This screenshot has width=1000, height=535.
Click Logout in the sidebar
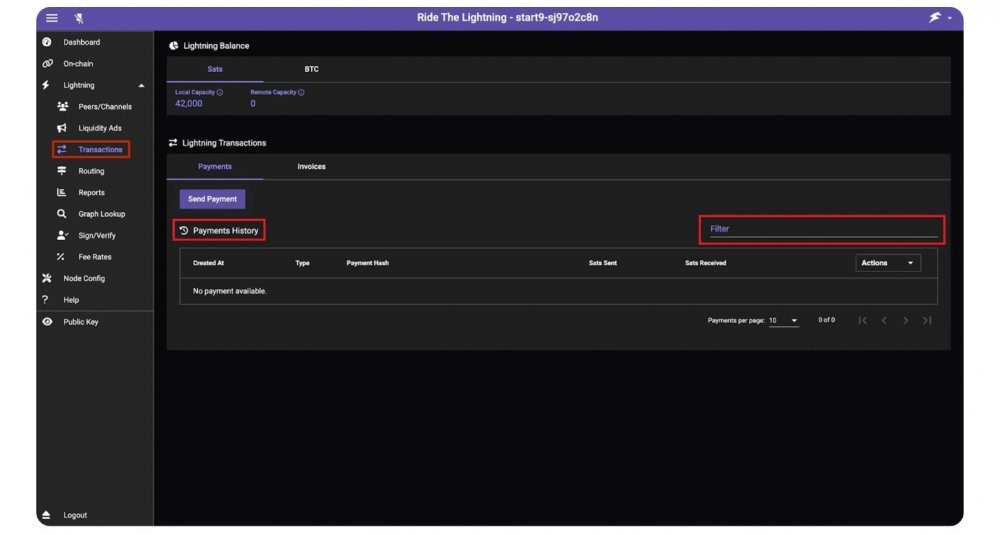click(75, 515)
